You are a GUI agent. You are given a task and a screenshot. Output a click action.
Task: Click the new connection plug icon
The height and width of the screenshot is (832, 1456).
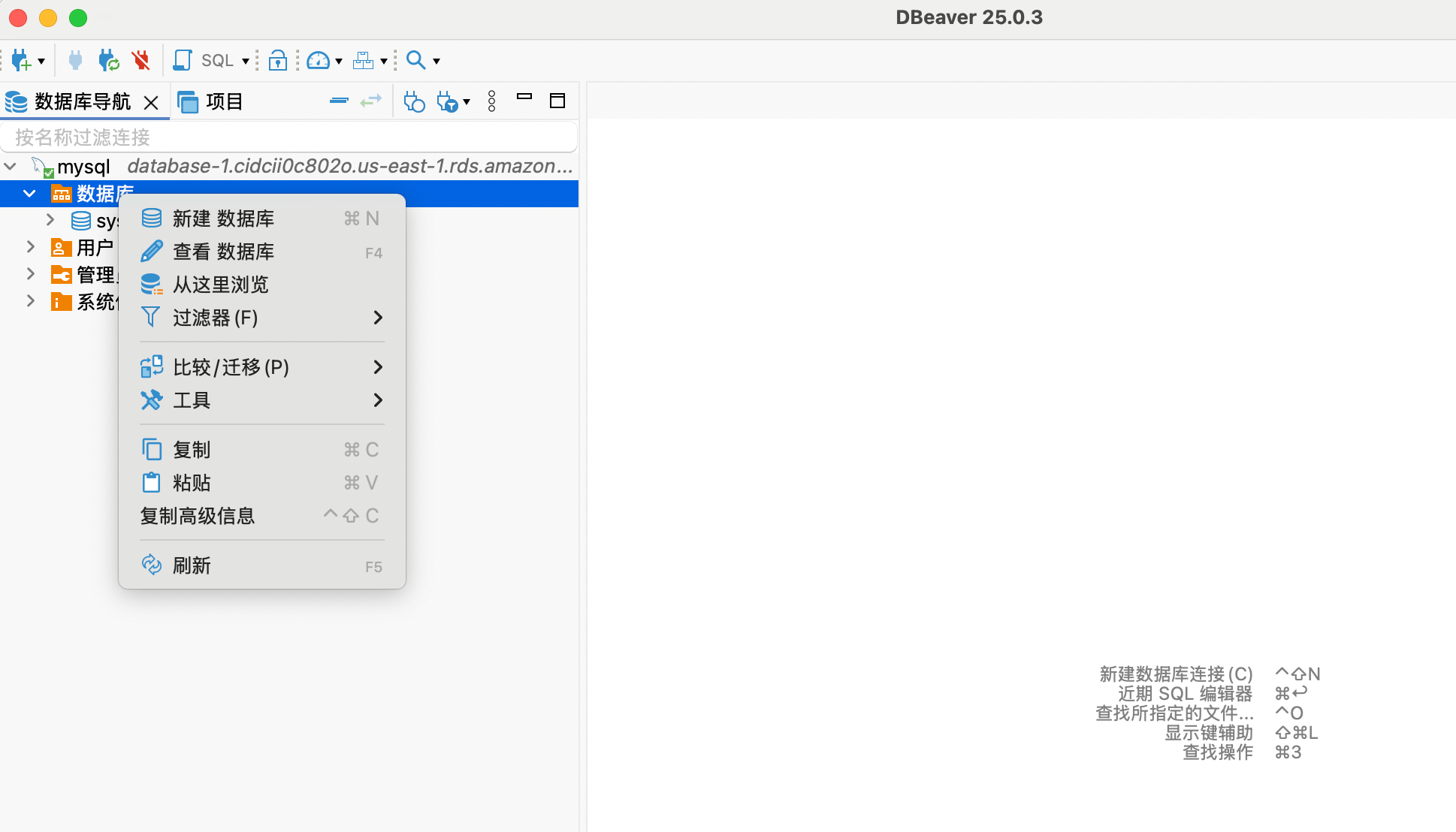click(x=21, y=60)
